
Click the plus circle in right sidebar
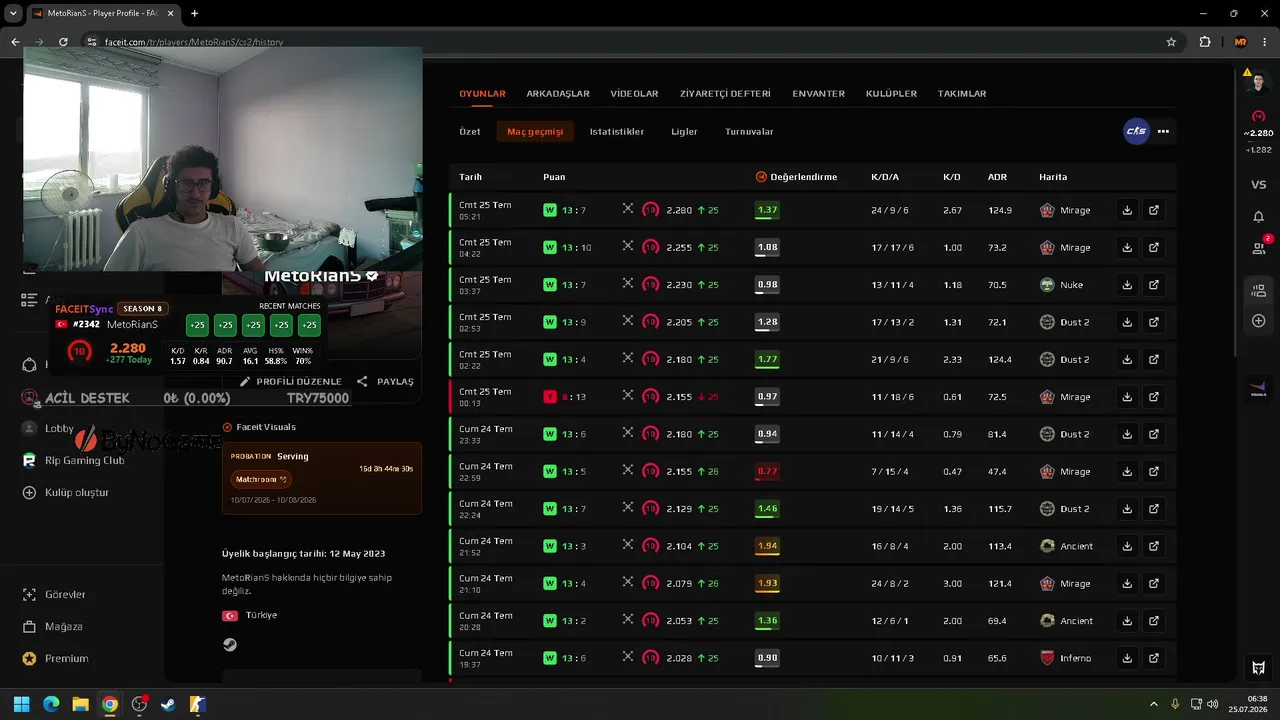1258,321
